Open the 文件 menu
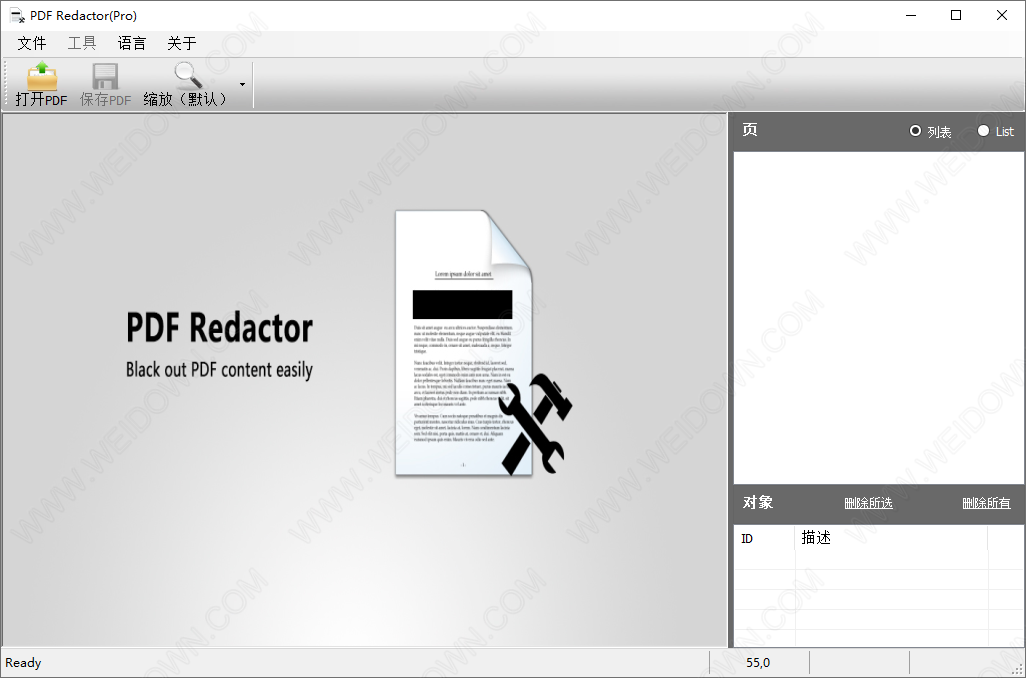The width and height of the screenshot is (1026, 678). (x=32, y=43)
